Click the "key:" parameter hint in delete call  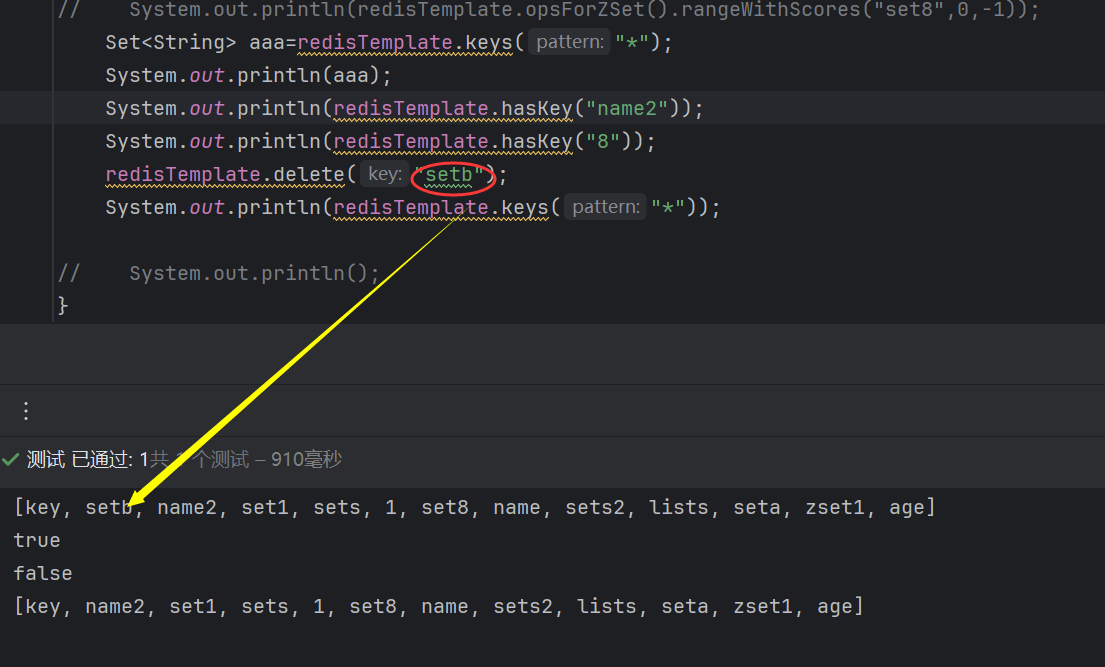[384, 175]
